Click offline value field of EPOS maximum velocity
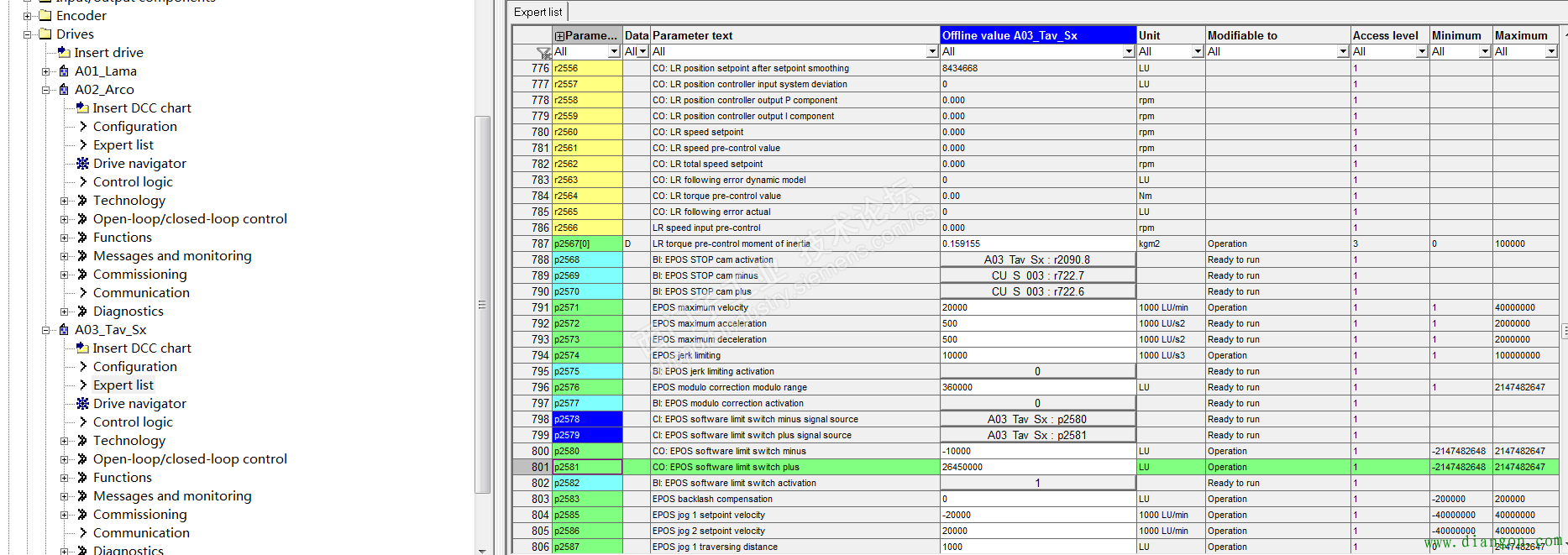 pyautogui.click(x=1037, y=307)
